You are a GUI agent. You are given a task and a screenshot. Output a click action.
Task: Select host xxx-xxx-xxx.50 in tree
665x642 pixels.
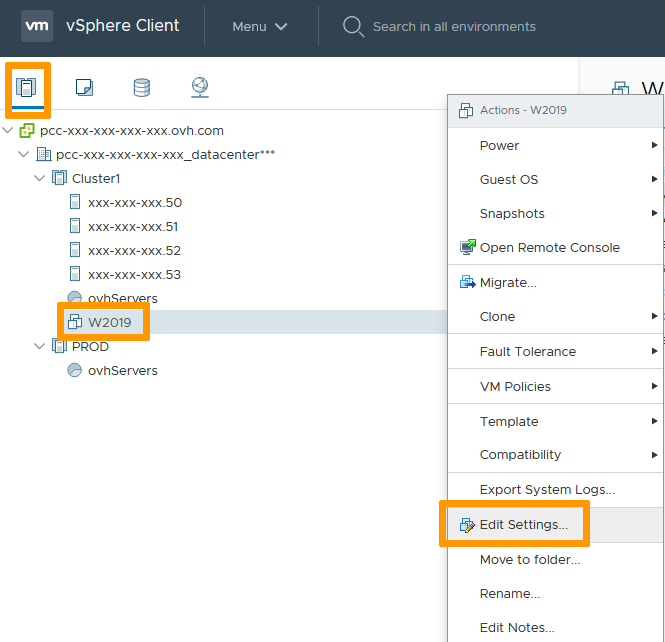(x=134, y=202)
